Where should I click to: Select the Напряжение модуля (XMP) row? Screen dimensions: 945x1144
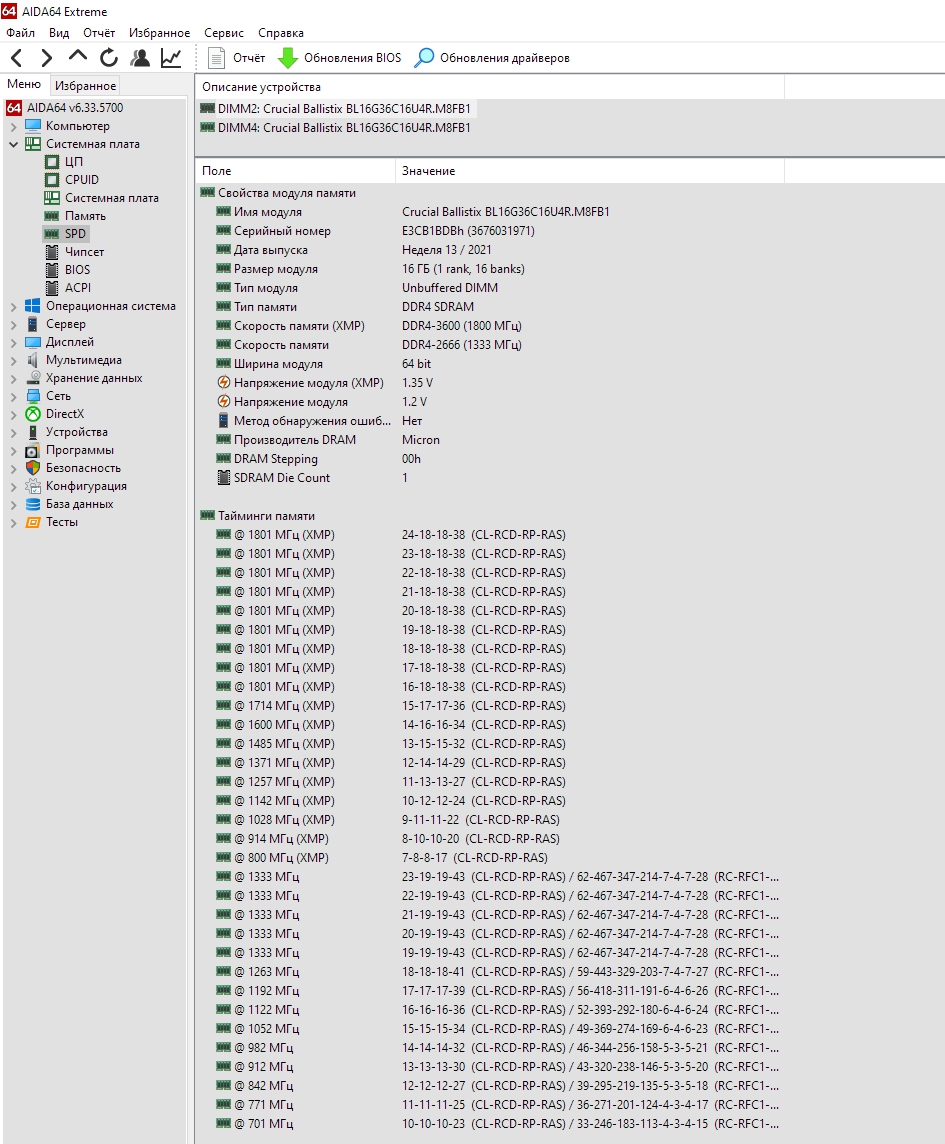coord(489,383)
